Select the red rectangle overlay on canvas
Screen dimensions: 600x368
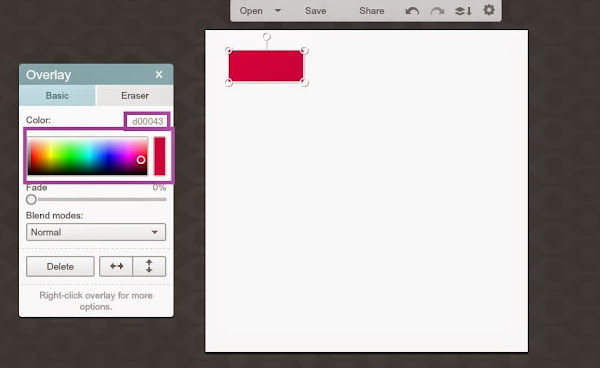(x=266, y=66)
